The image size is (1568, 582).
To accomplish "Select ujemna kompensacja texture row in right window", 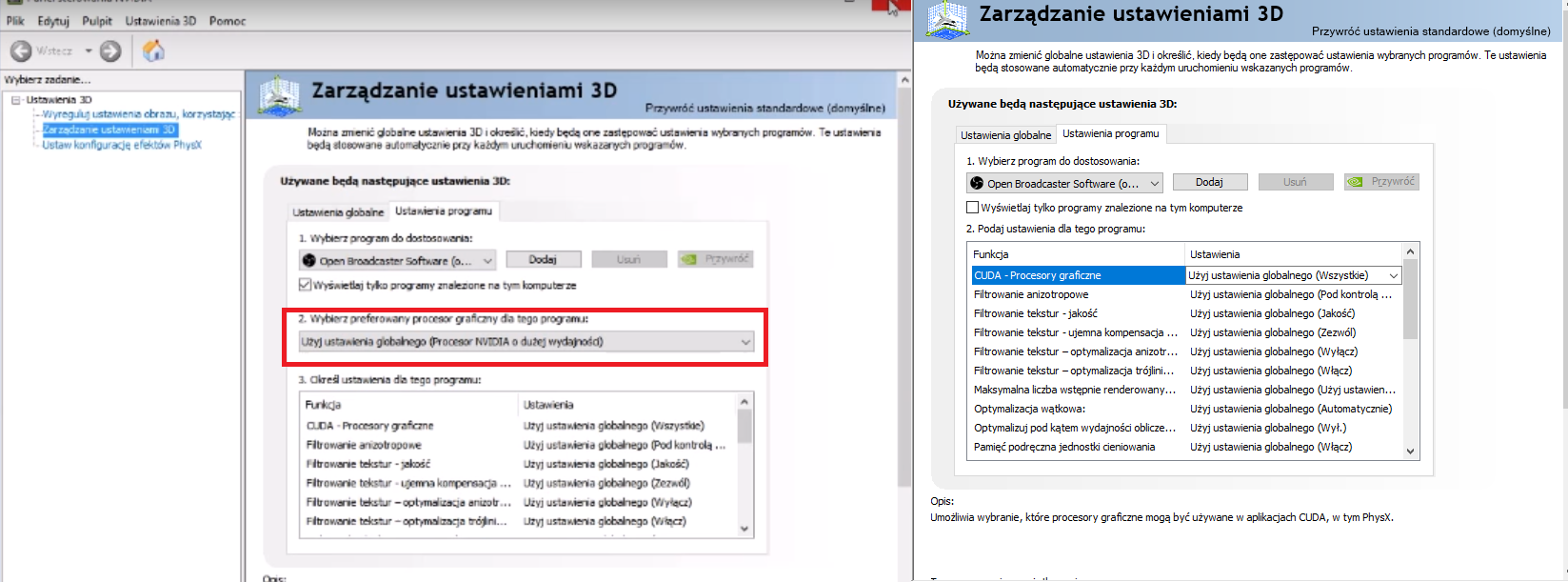I will click(x=1186, y=332).
